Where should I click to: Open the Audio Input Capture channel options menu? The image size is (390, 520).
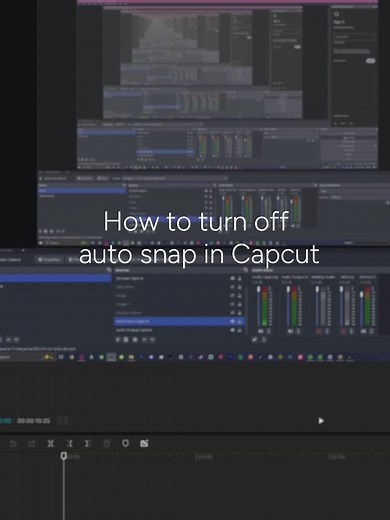(269, 331)
